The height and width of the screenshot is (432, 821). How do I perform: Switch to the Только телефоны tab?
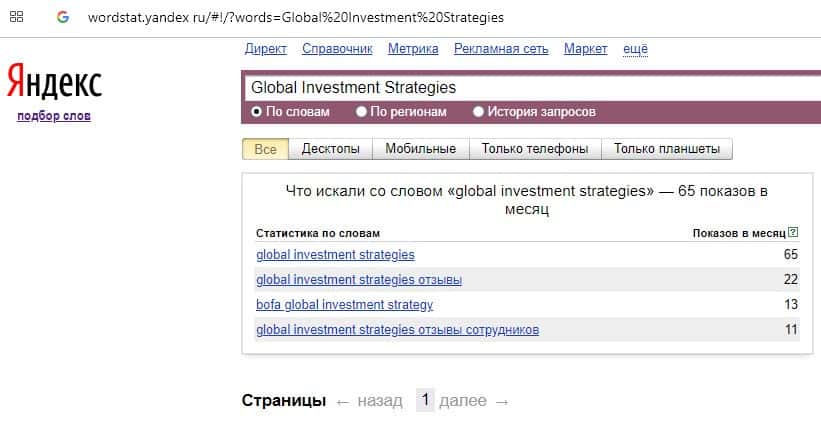pos(534,149)
